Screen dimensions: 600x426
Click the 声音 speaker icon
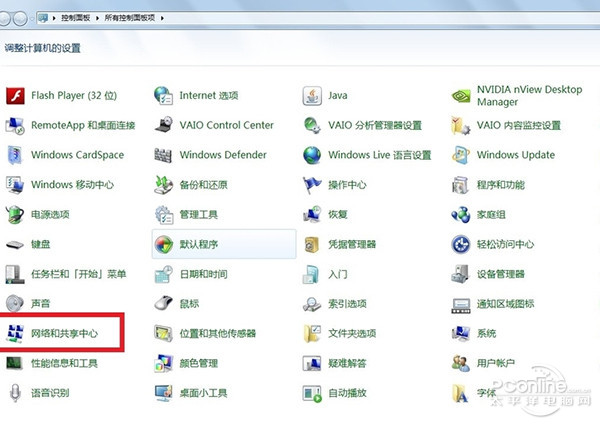(15, 304)
